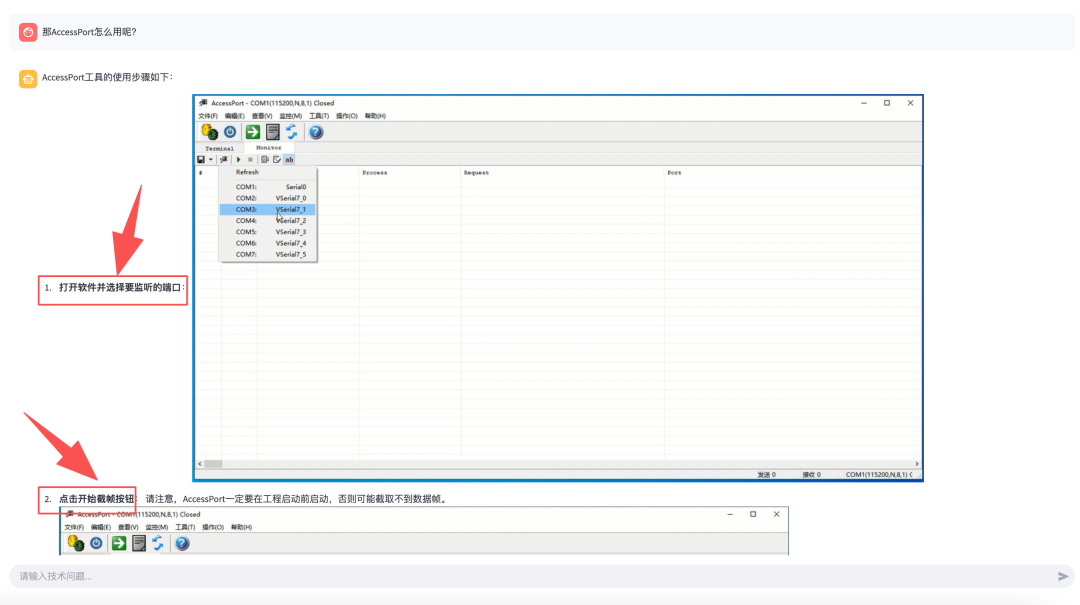1080x605 pixels.
Task: Toggle the red 'ab' display mode button
Action: (289, 159)
